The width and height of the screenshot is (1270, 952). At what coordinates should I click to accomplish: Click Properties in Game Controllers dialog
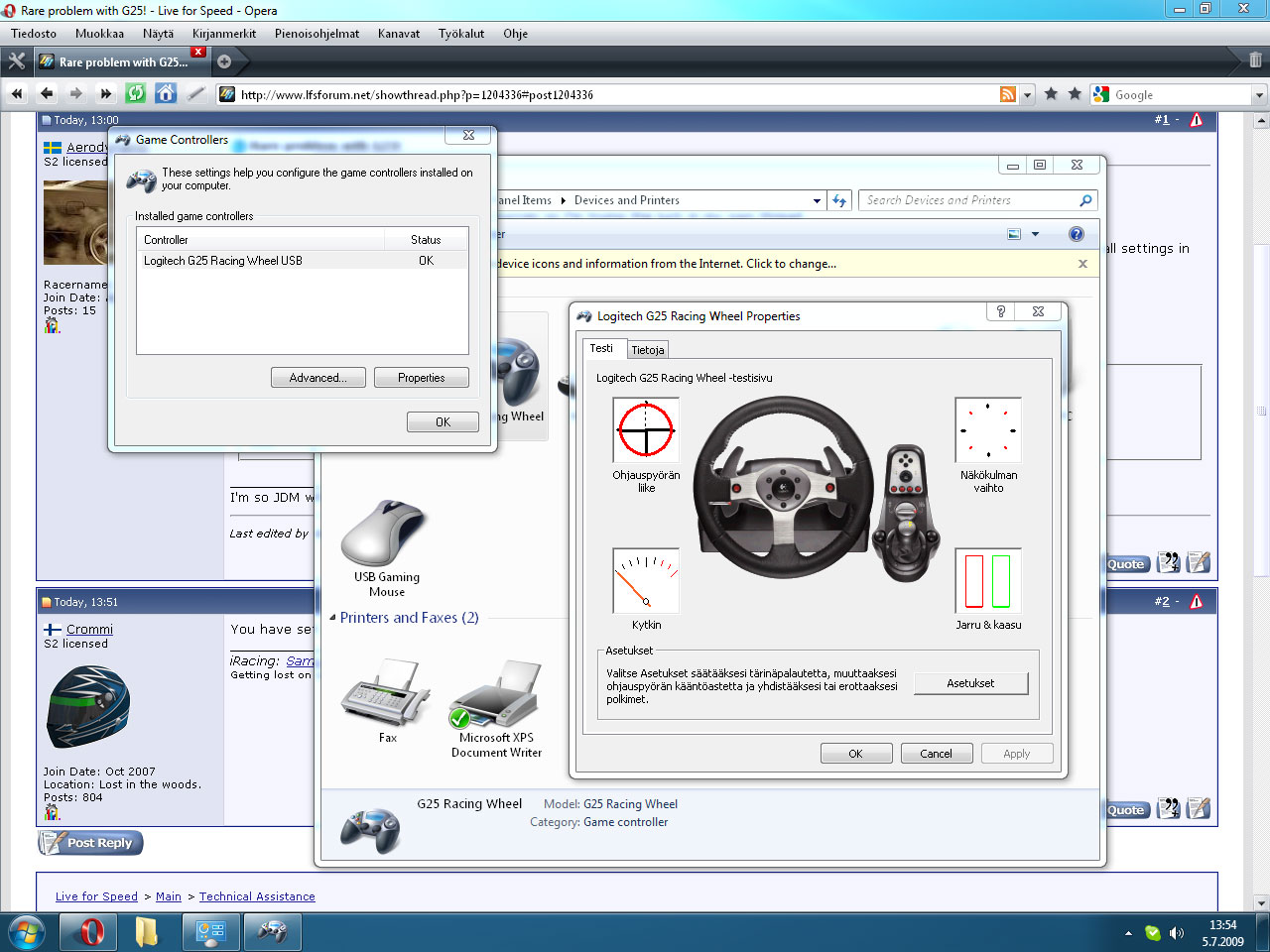tap(422, 378)
